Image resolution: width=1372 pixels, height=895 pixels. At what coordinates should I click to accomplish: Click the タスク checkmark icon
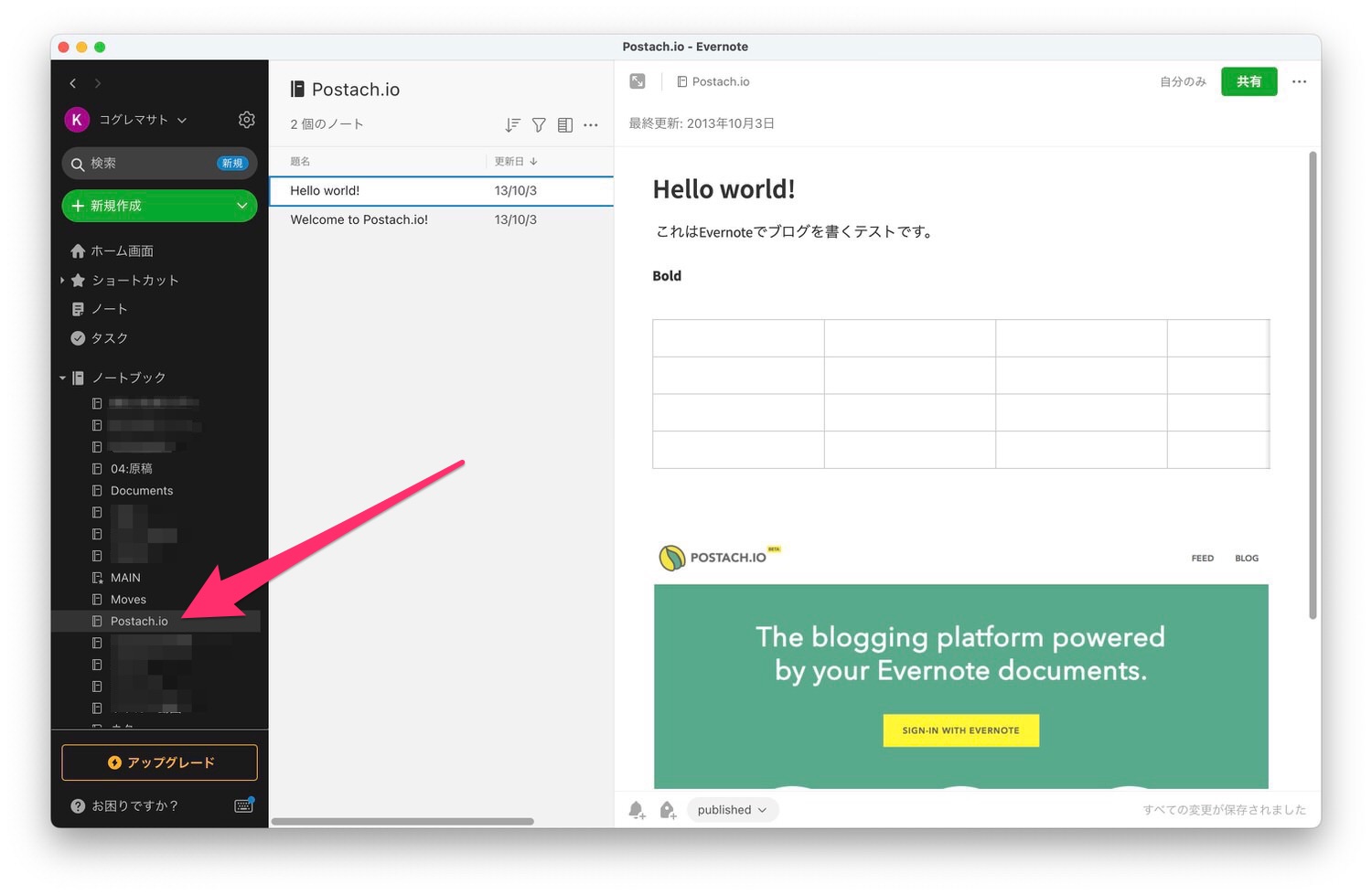[78, 338]
